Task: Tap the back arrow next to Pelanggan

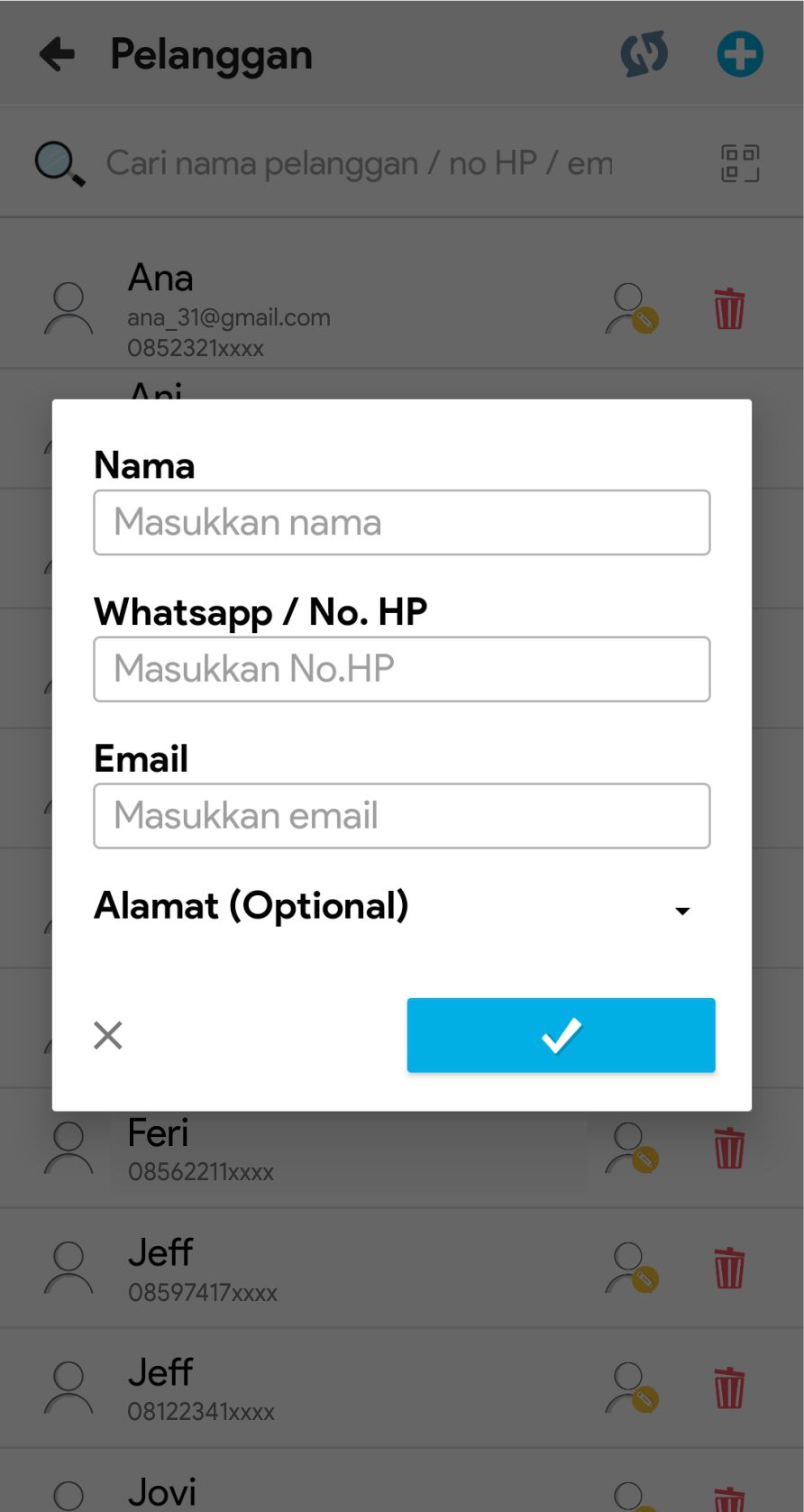Action: tap(57, 54)
